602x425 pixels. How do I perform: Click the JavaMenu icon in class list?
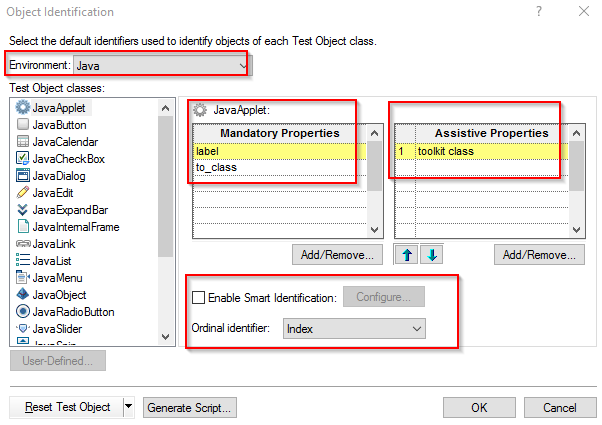[x=23, y=277]
